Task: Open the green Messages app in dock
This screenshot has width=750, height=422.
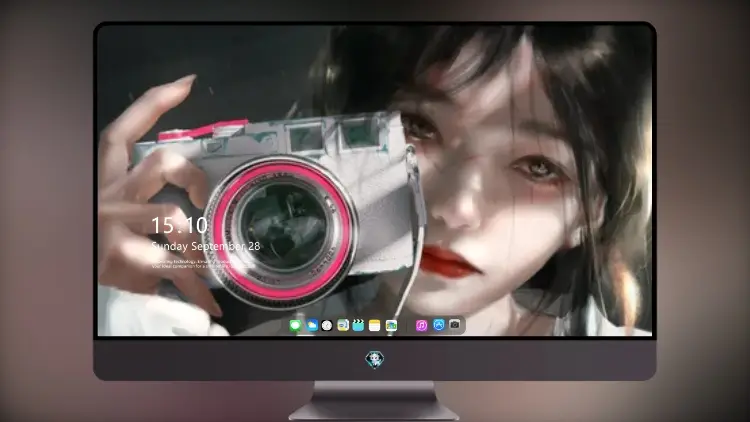Action: pyautogui.click(x=296, y=326)
